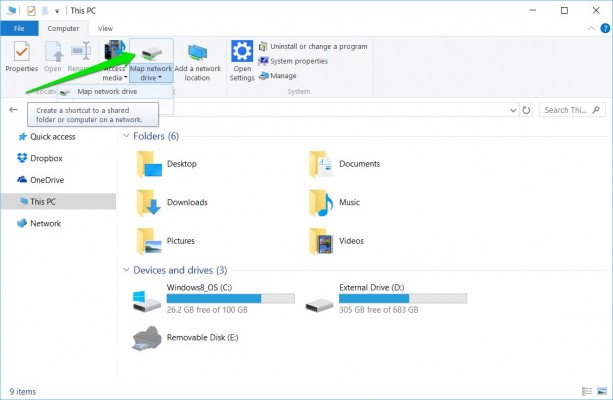Image resolution: width=613 pixels, height=400 pixels.
Task: Open the File menu tab
Action: 18,29
